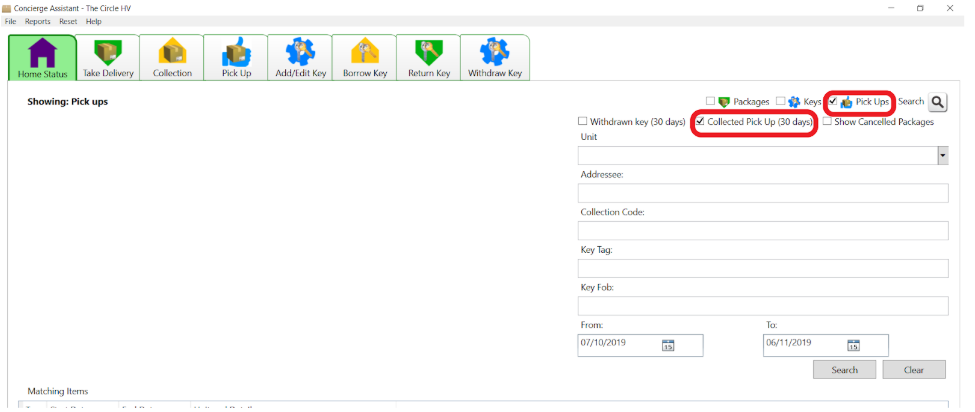
Task: Click the Packages box icon beside checkbox
Action: pos(724,102)
